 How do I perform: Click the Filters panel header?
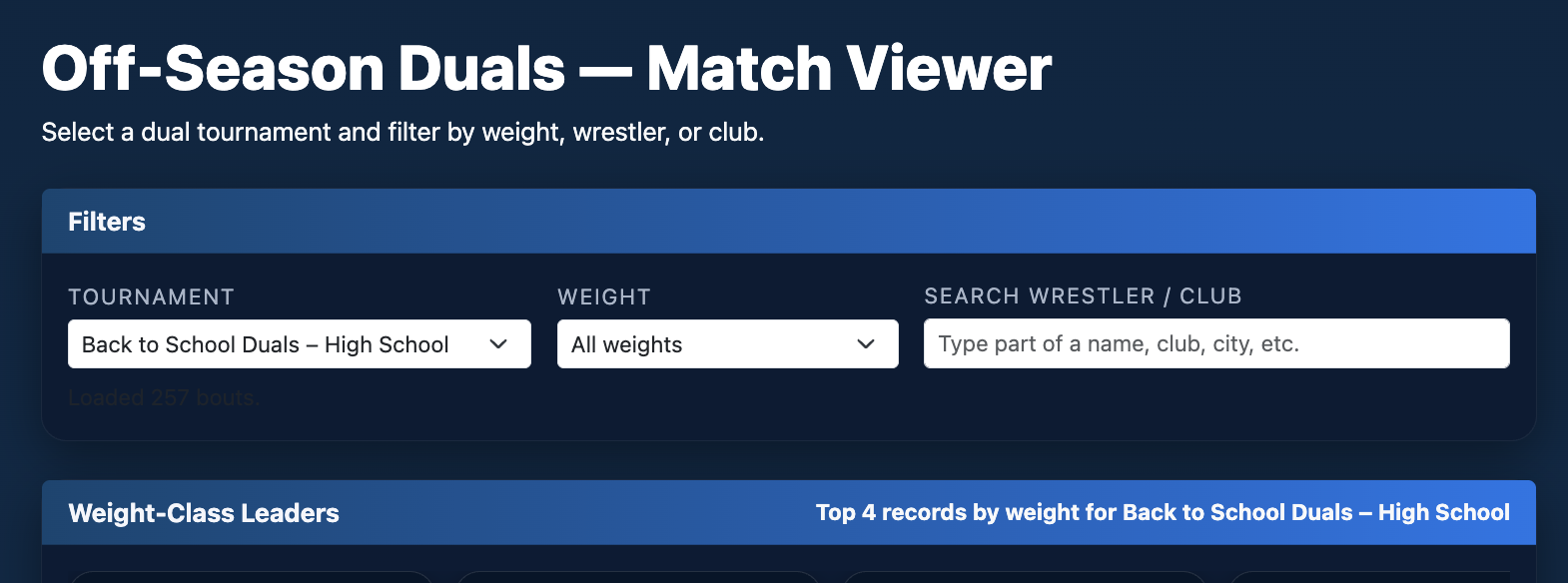(x=106, y=222)
